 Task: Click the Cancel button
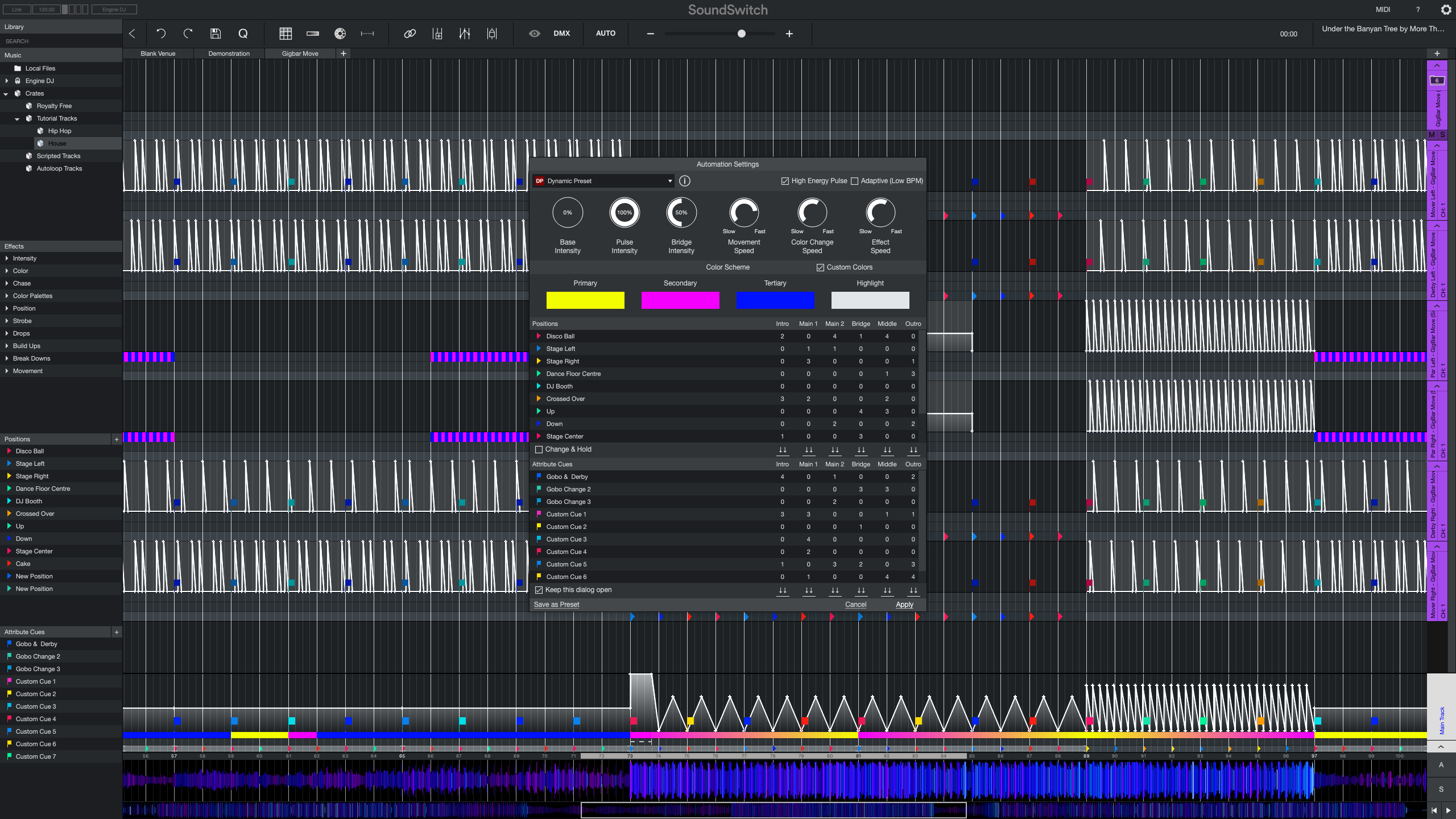855,605
